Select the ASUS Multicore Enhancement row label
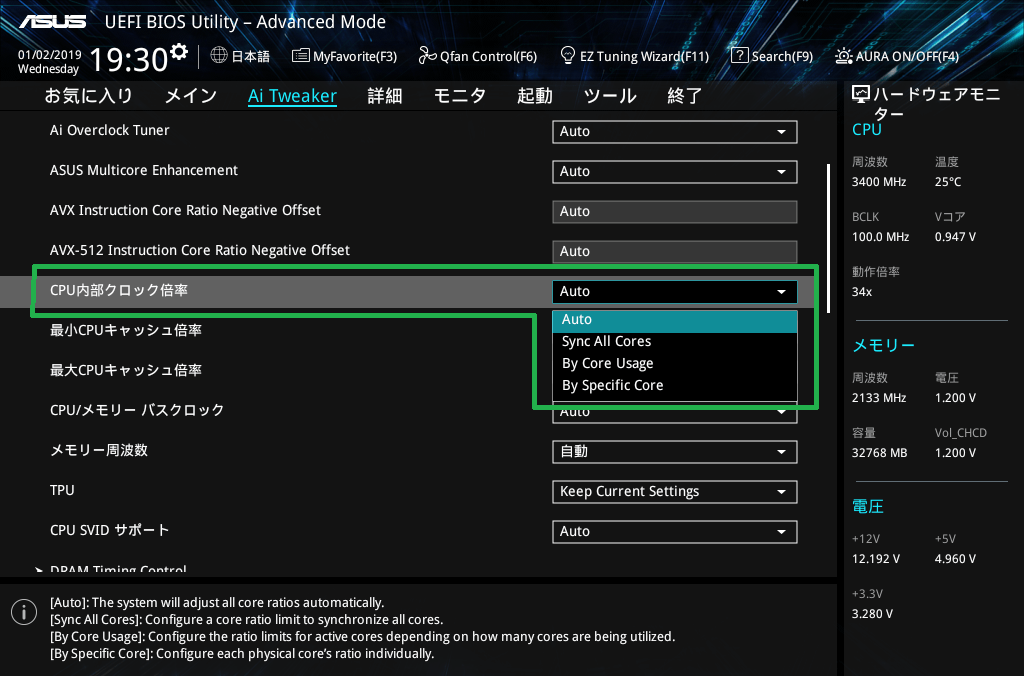 [144, 170]
